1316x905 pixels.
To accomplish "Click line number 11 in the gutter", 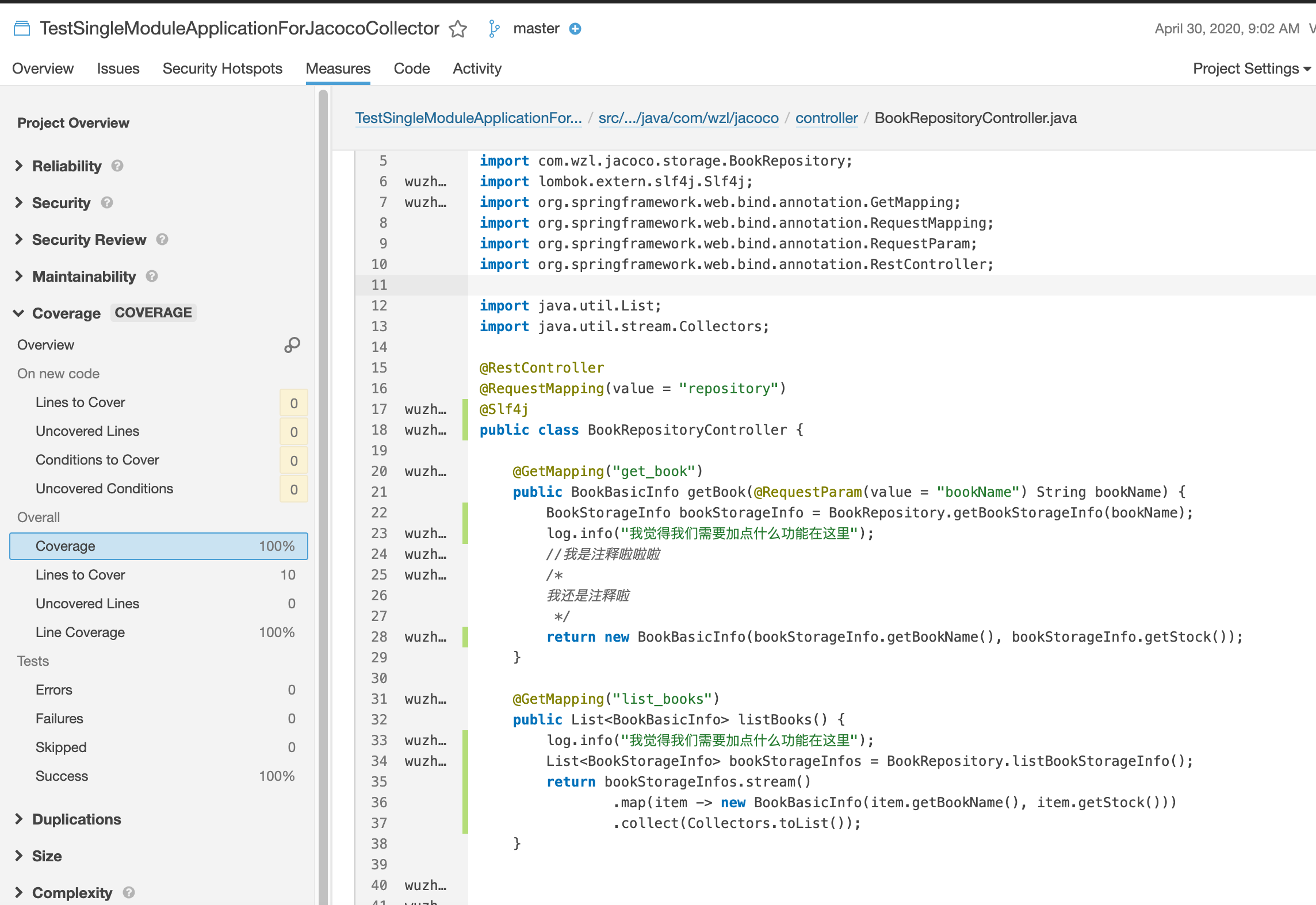I will click(379, 285).
